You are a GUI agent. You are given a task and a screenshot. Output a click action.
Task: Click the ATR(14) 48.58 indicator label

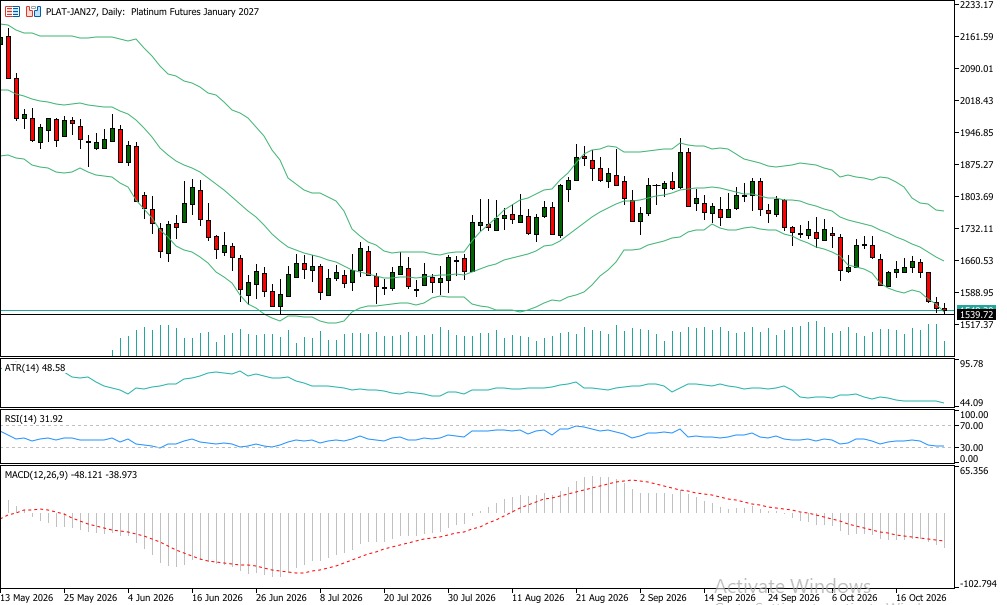[35, 367]
